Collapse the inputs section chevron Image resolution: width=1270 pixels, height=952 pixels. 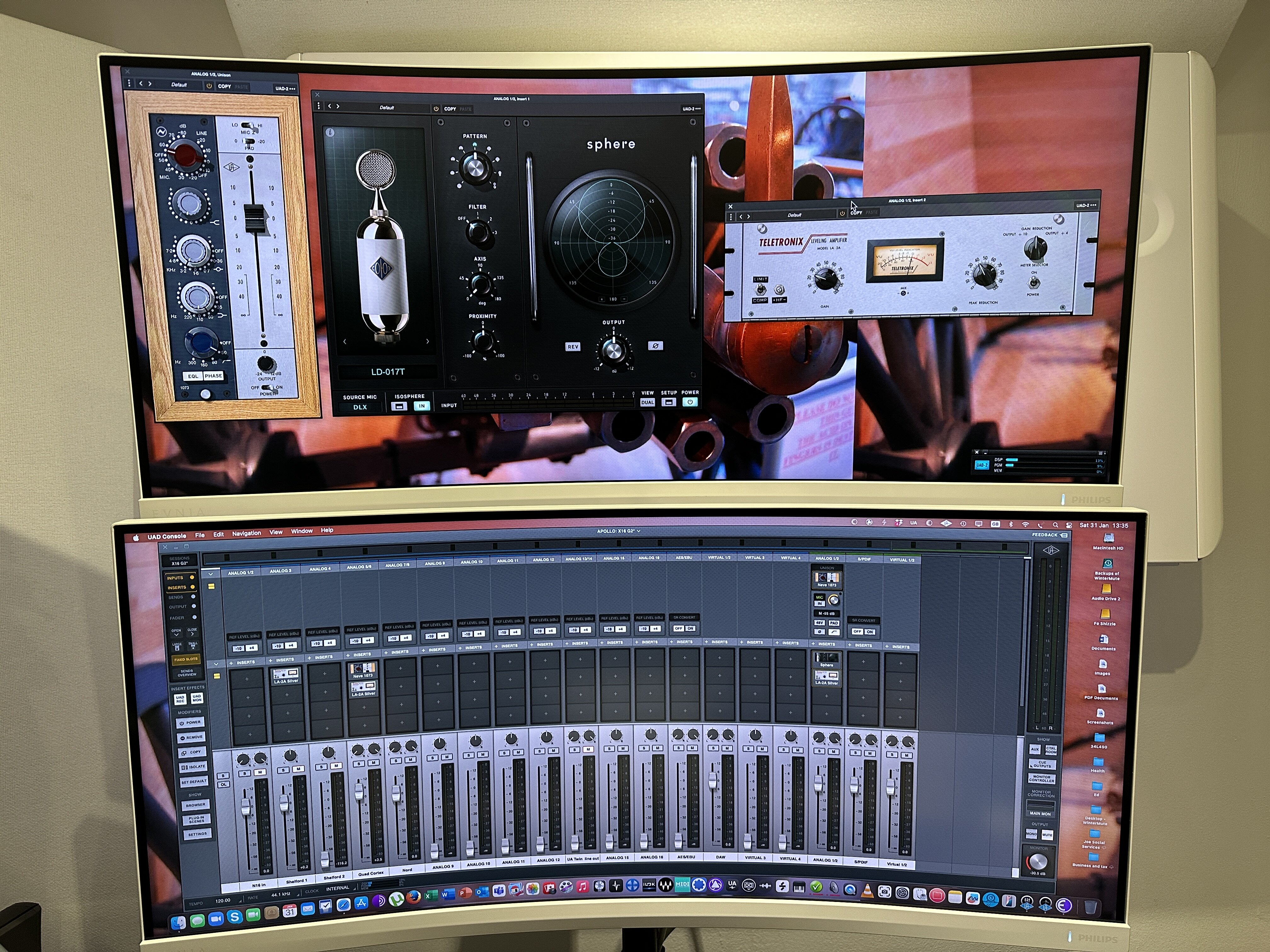211,574
